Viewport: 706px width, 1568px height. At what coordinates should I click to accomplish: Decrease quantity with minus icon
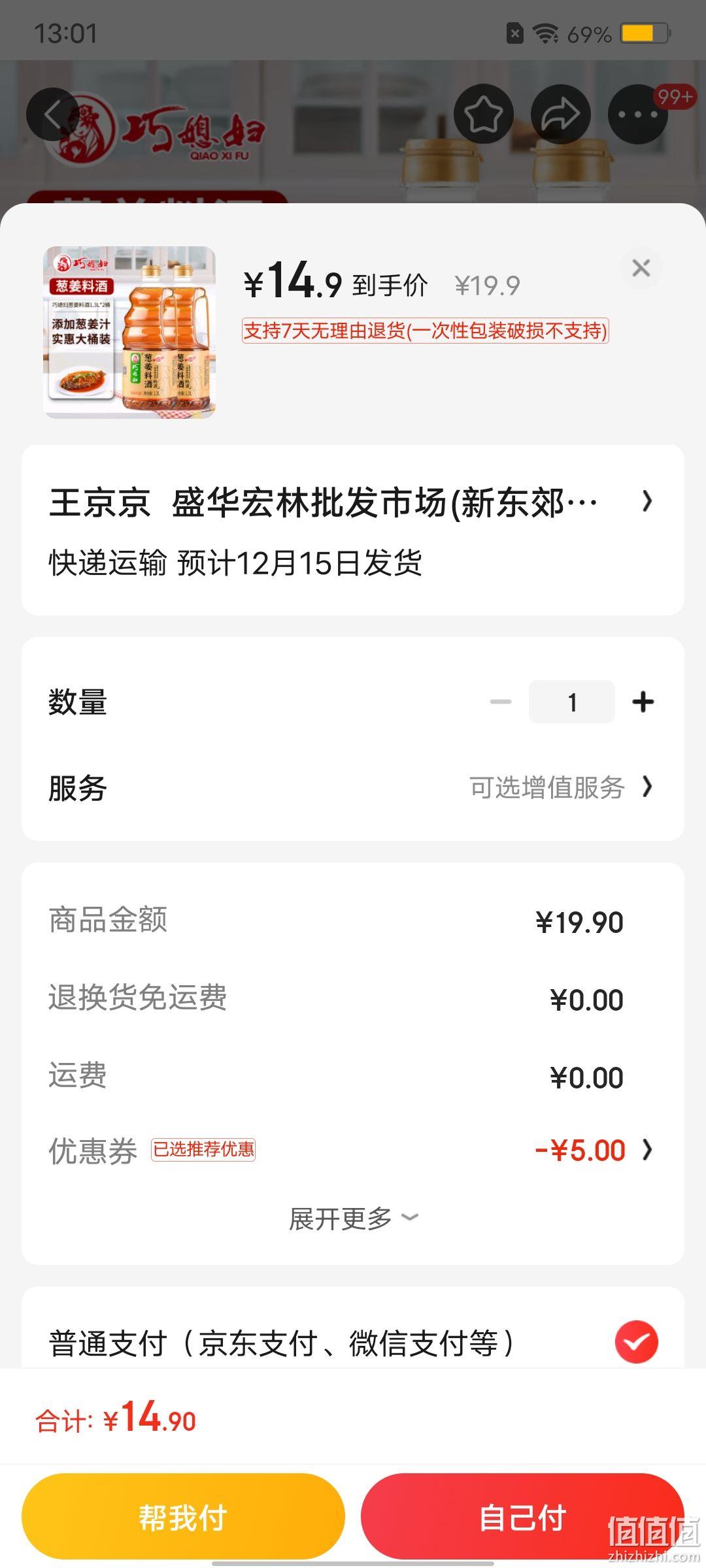[x=501, y=702]
